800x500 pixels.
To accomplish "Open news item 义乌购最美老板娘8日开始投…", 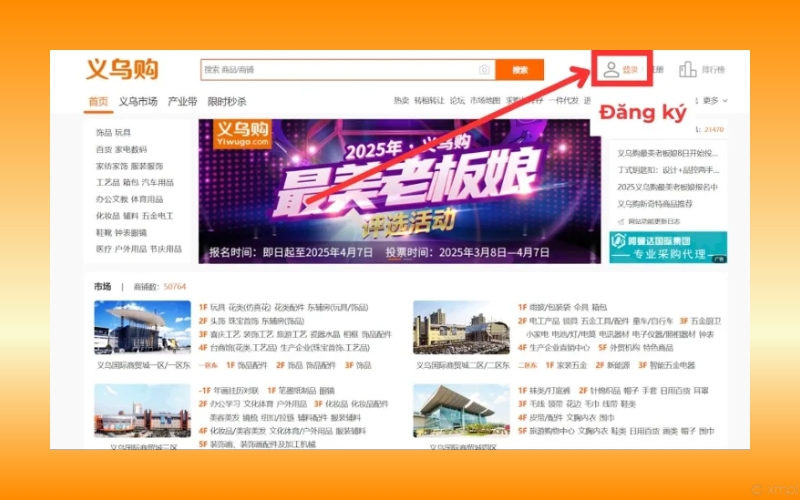I will click(x=667, y=153).
